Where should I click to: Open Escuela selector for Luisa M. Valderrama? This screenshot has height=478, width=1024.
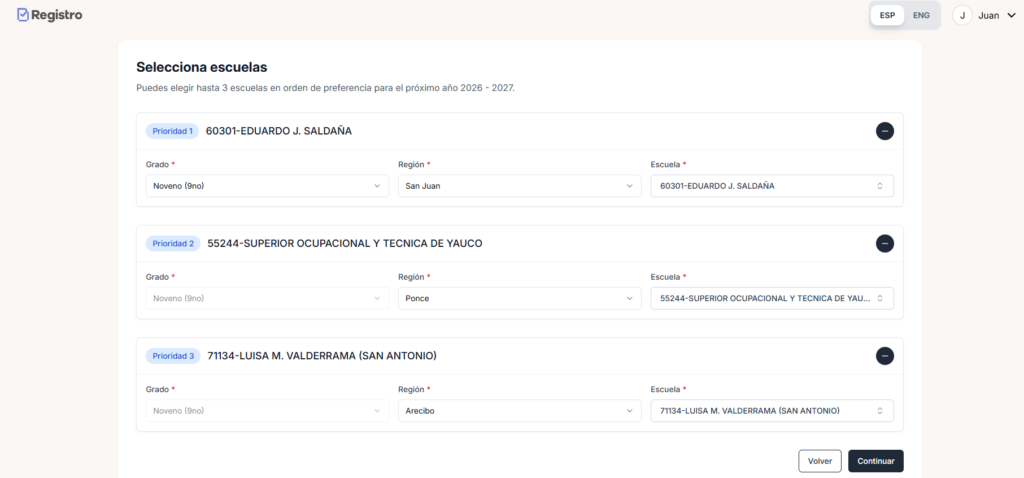771,411
